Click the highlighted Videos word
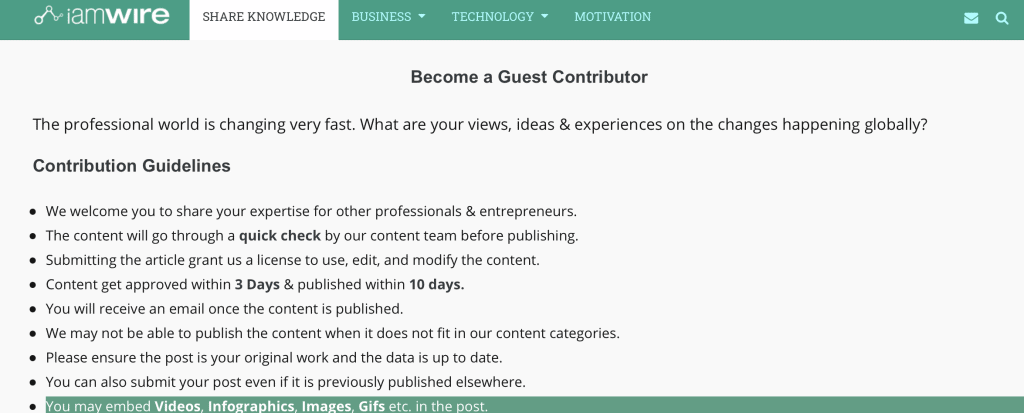 (x=177, y=406)
